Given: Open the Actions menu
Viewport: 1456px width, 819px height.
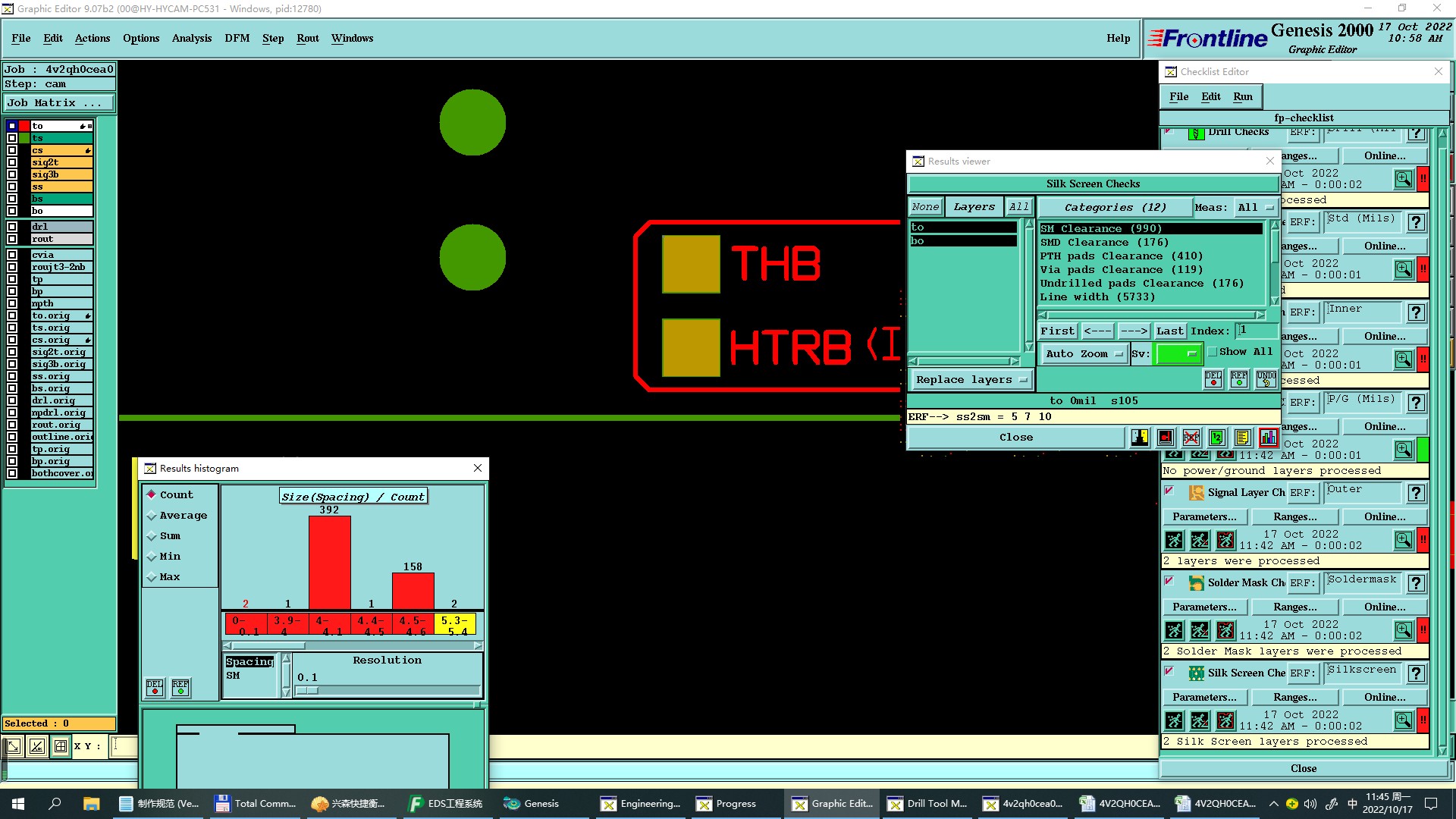Looking at the screenshot, I should click(x=93, y=38).
